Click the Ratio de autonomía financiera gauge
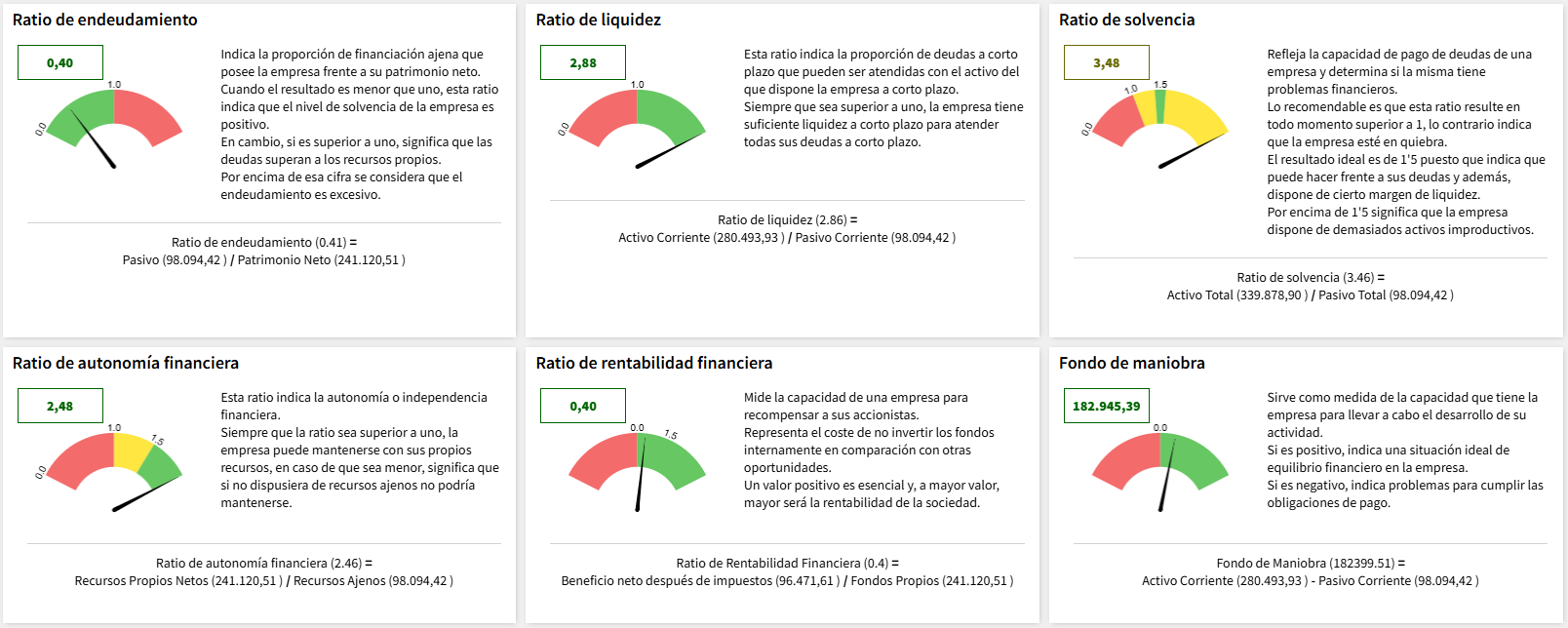 [x=114, y=464]
